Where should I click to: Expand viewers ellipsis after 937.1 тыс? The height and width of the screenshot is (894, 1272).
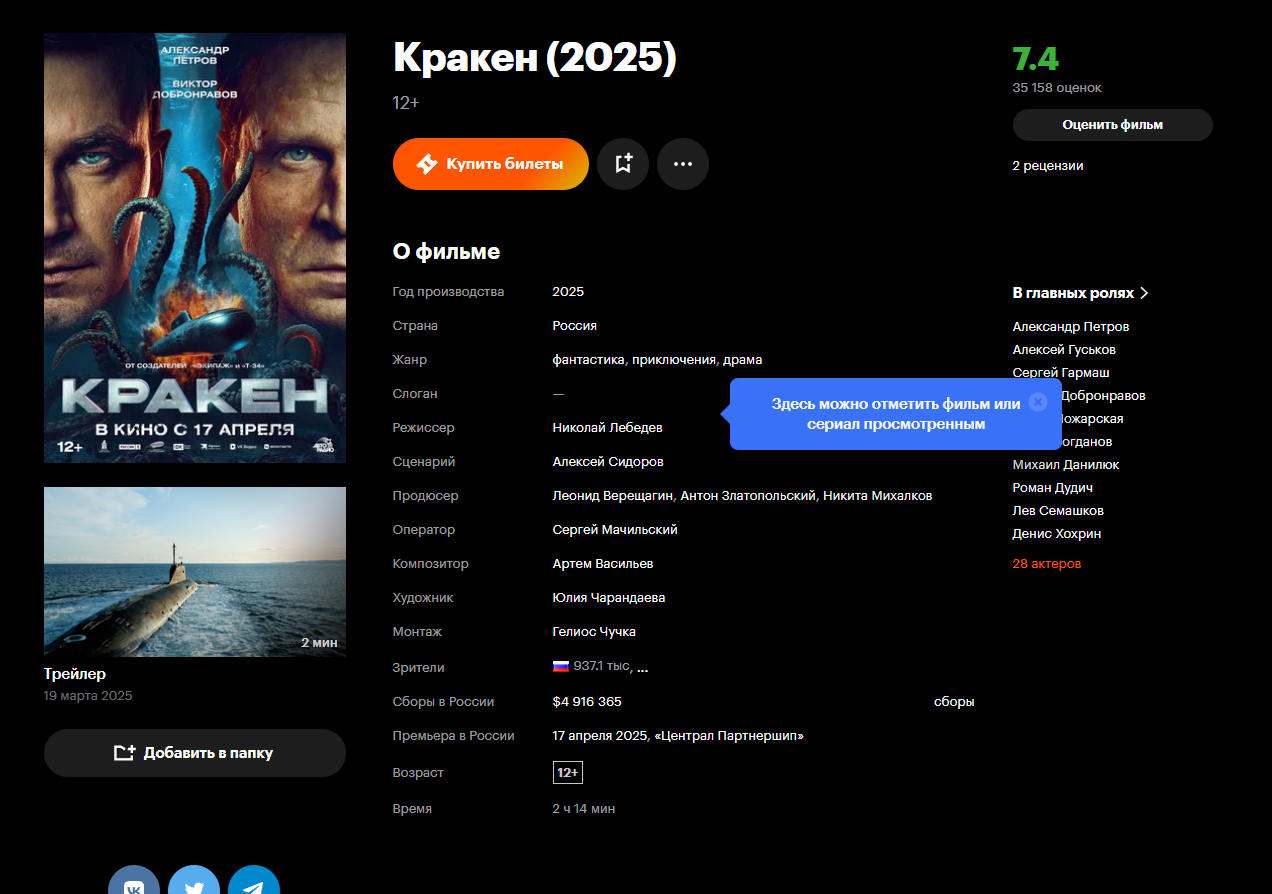pos(643,667)
